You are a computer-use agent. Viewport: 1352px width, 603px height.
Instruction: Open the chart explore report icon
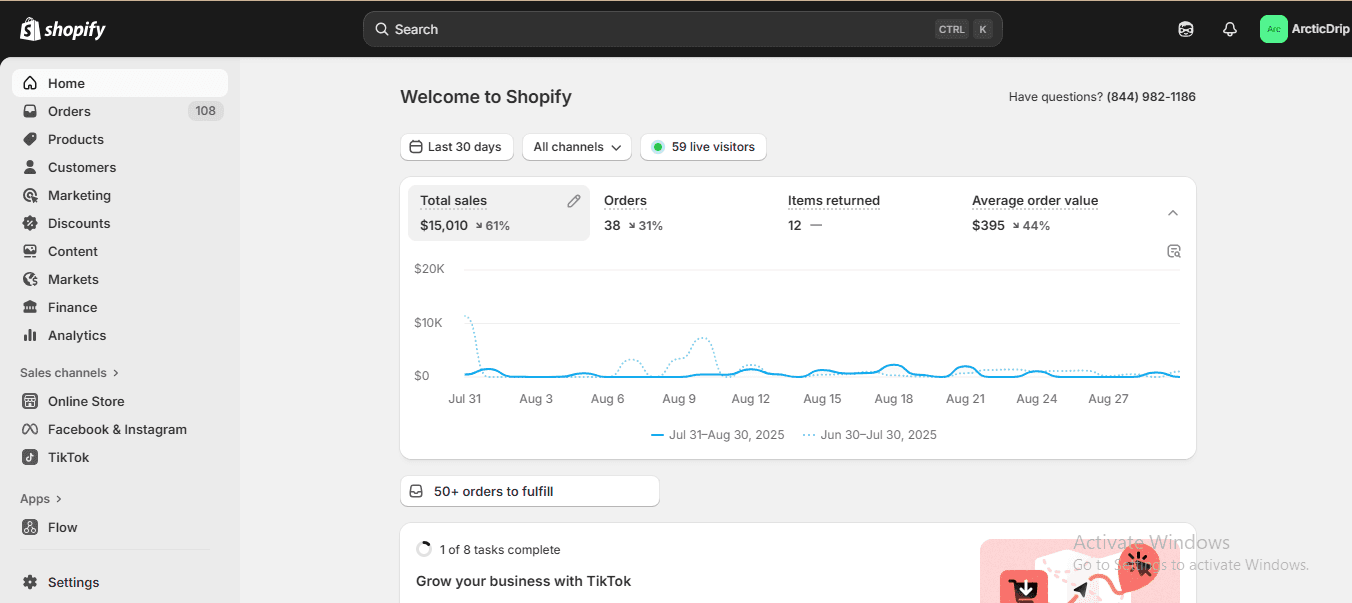point(1174,251)
